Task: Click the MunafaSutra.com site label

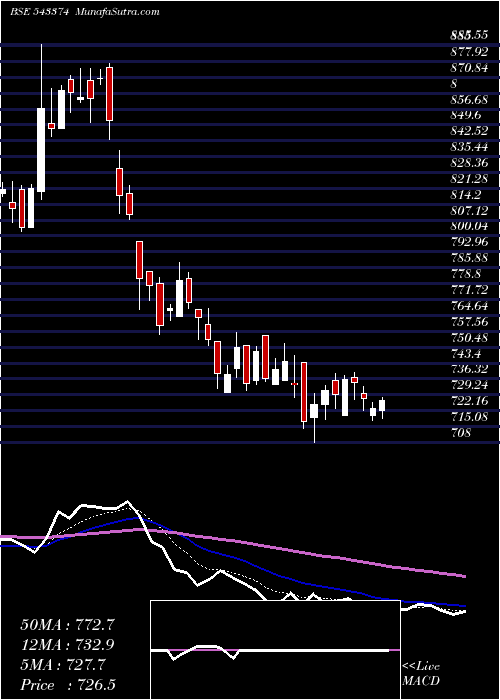Action: pyautogui.click(x=118, y=12)
